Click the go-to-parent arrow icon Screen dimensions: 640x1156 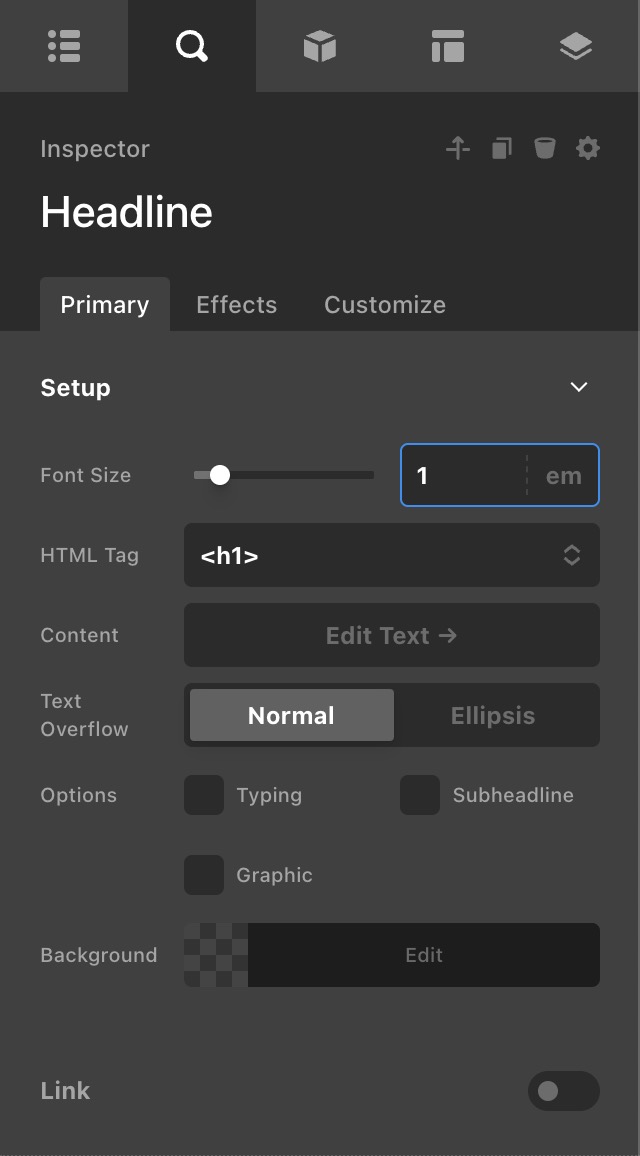(x=458, y=149)
